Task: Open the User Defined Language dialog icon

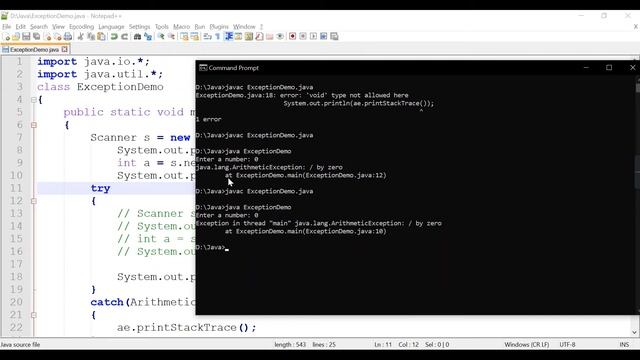Action: [238, 36]
